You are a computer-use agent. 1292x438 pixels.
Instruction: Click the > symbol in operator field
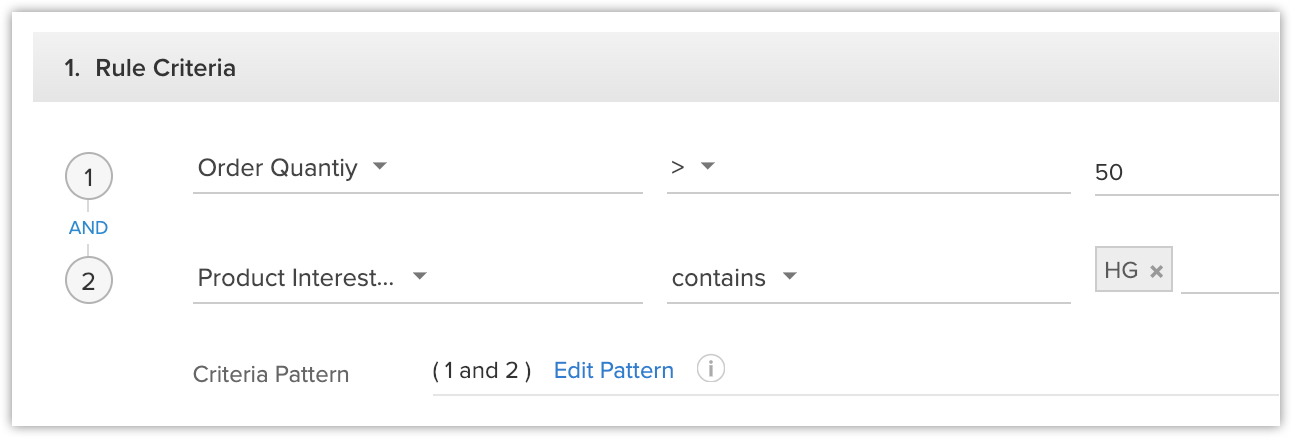pos(678,168)
